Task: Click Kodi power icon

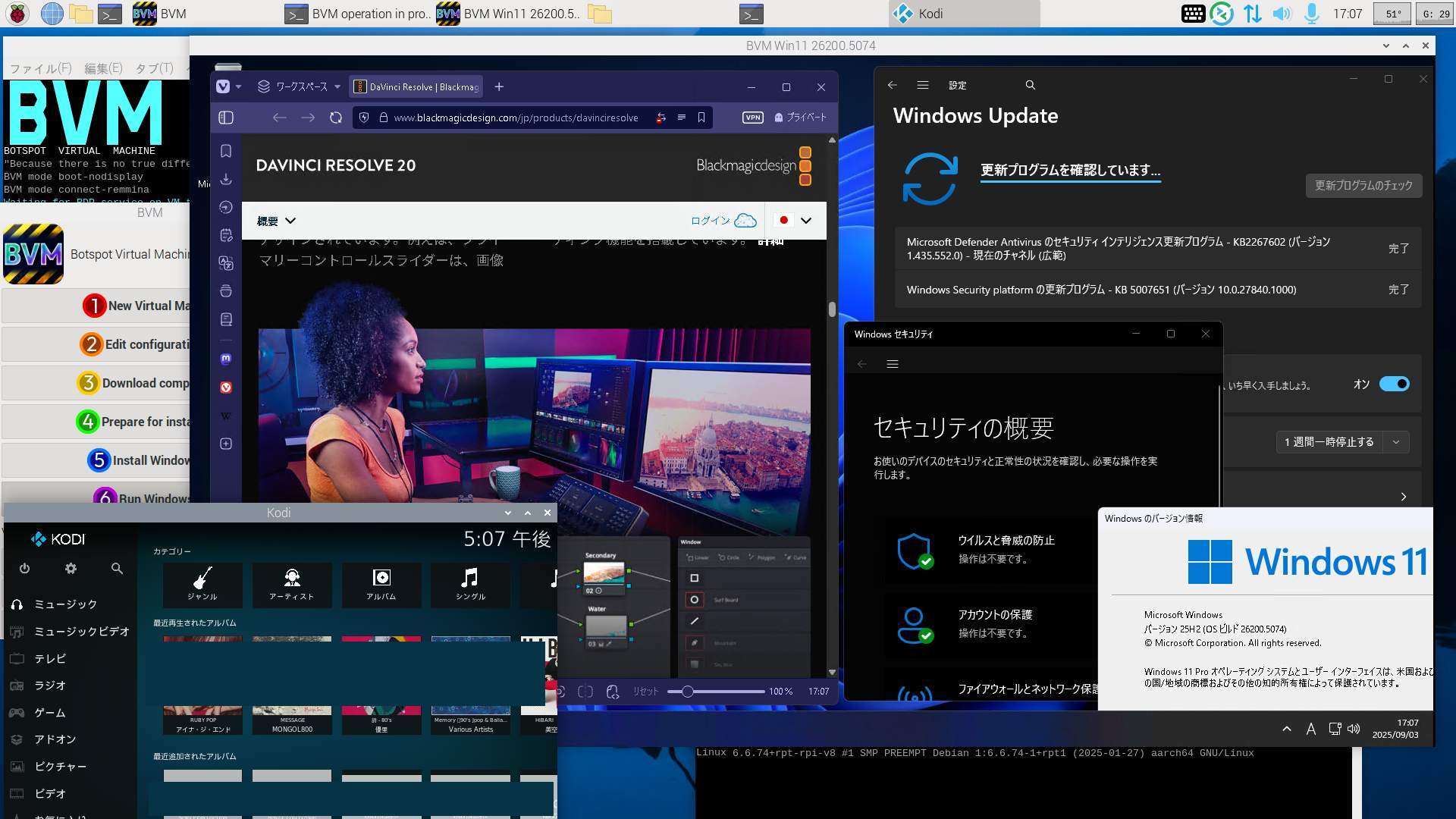Action: 24,568
